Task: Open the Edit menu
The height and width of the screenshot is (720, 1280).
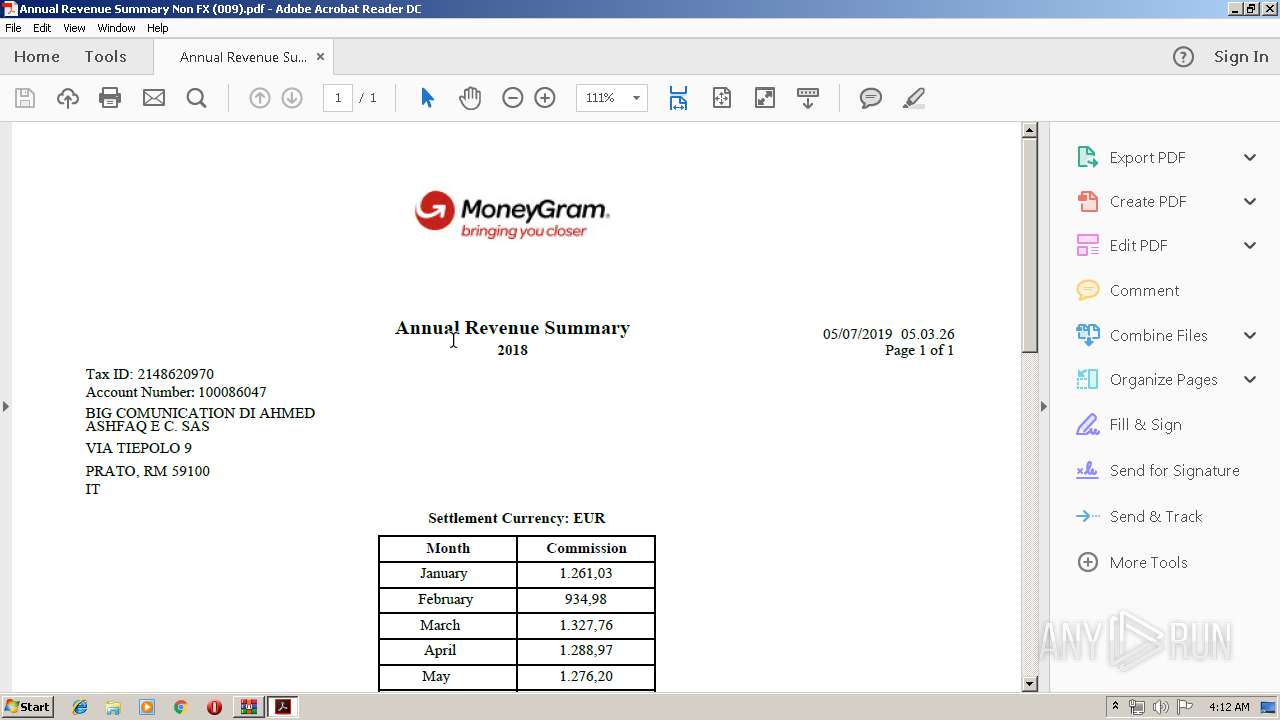Action: (42, 28)
